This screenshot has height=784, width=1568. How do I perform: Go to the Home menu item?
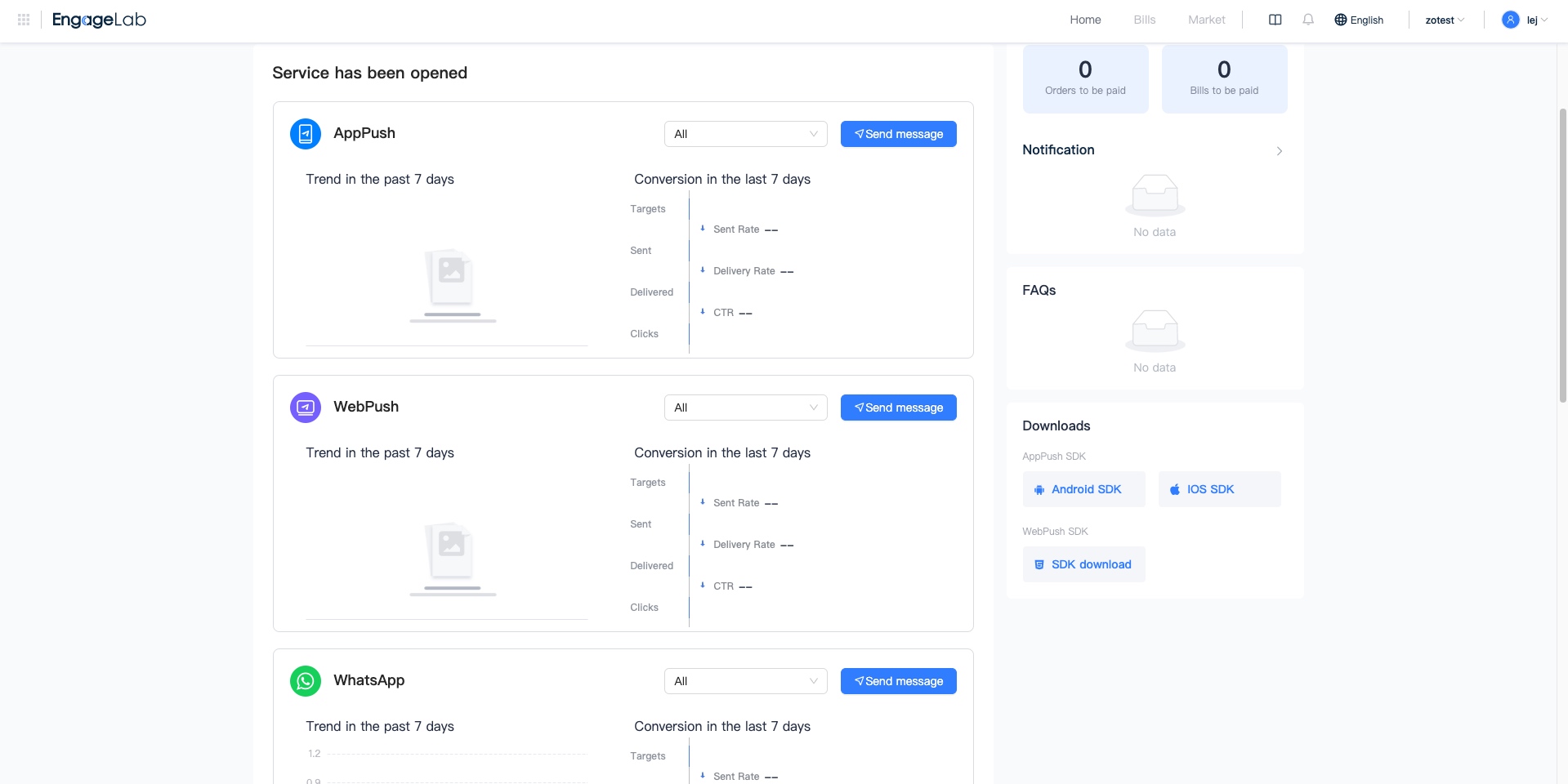coord(1085,20)
